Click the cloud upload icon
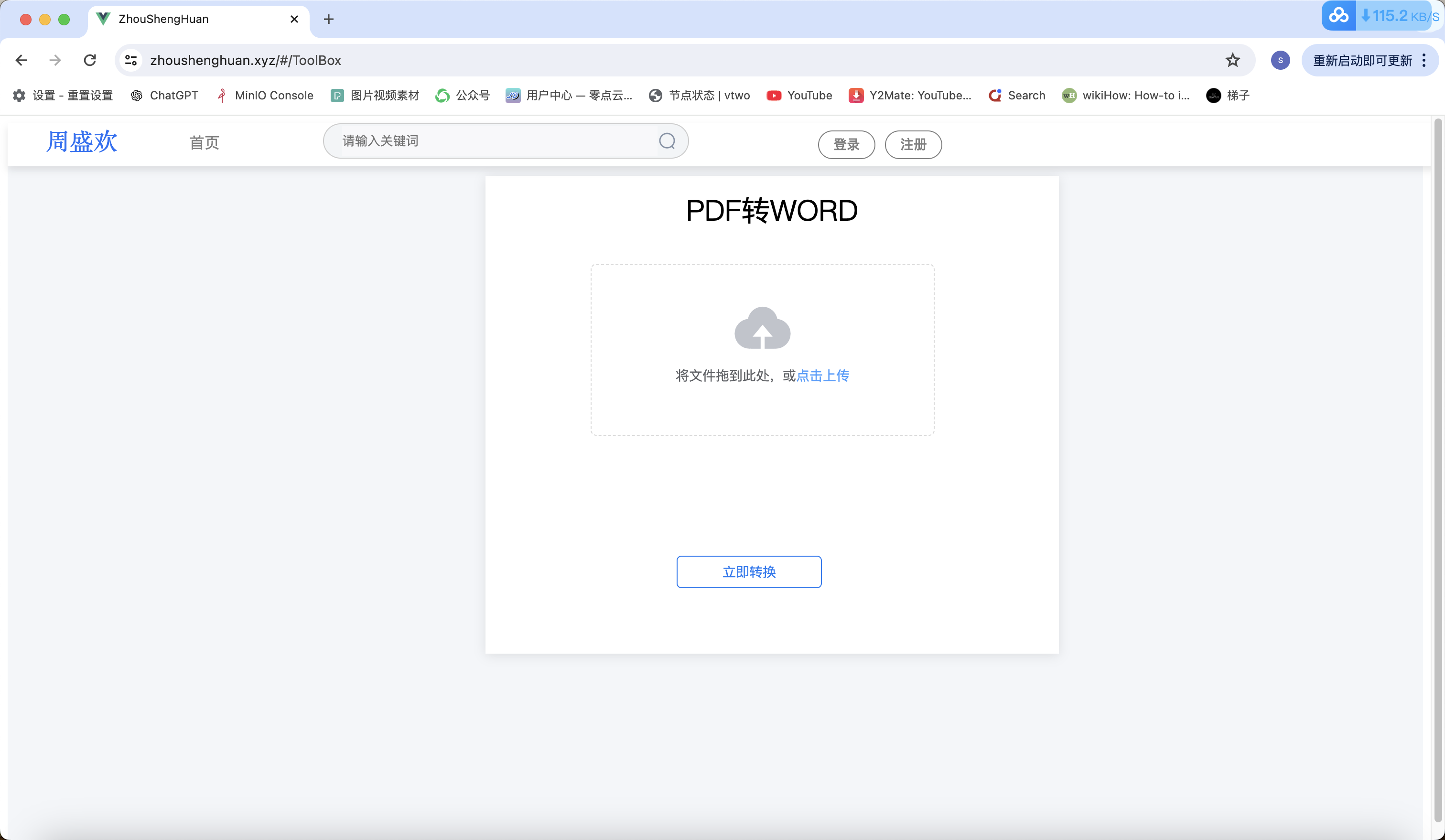1445x840 pixels. (x=762, y=328)
